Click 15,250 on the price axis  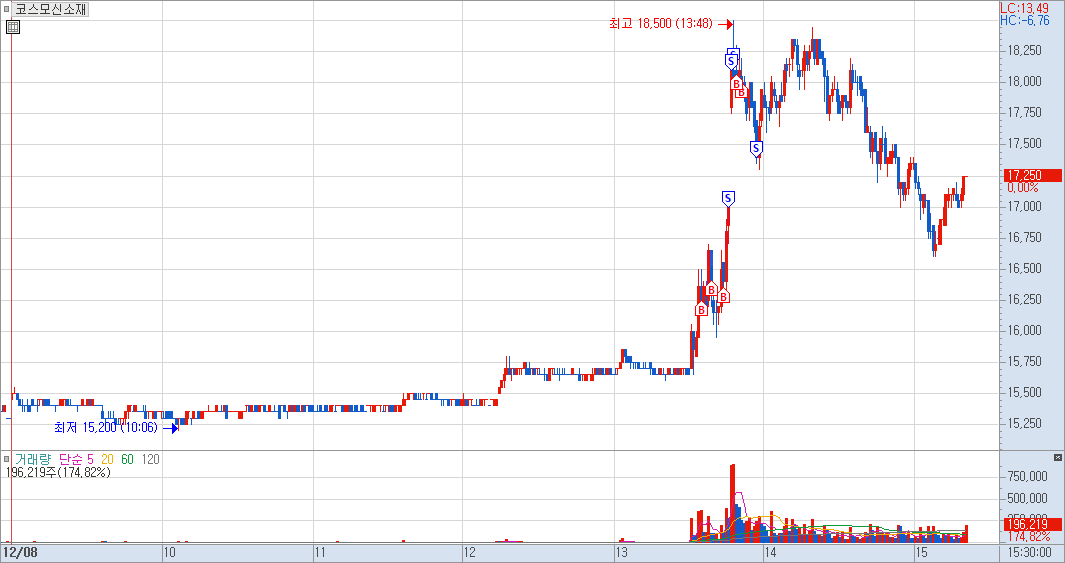pyautogui.click(x=1023, y=424)
